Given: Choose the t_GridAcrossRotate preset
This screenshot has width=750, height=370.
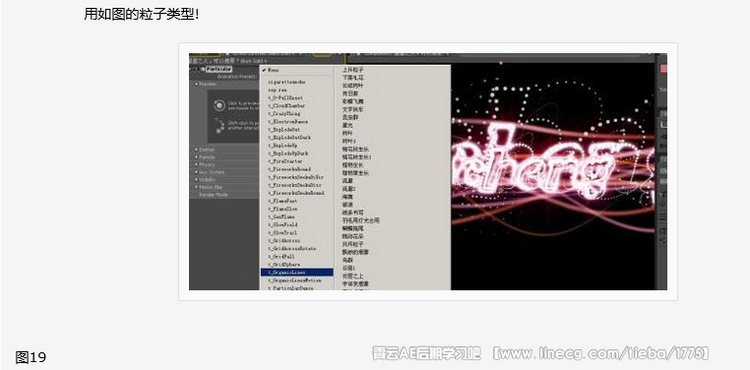Looking at the screenshot, I should (x=292, y=249).
